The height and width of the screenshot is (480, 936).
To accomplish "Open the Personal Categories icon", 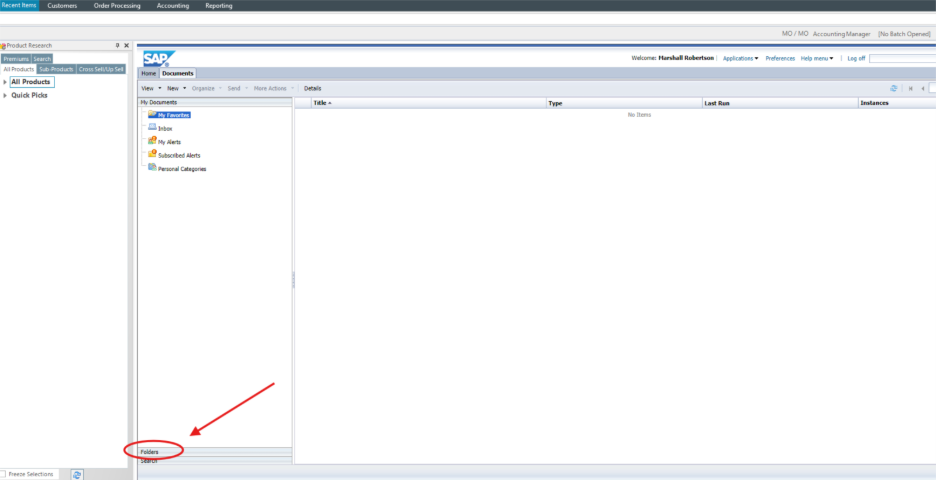I will point(152,168).
